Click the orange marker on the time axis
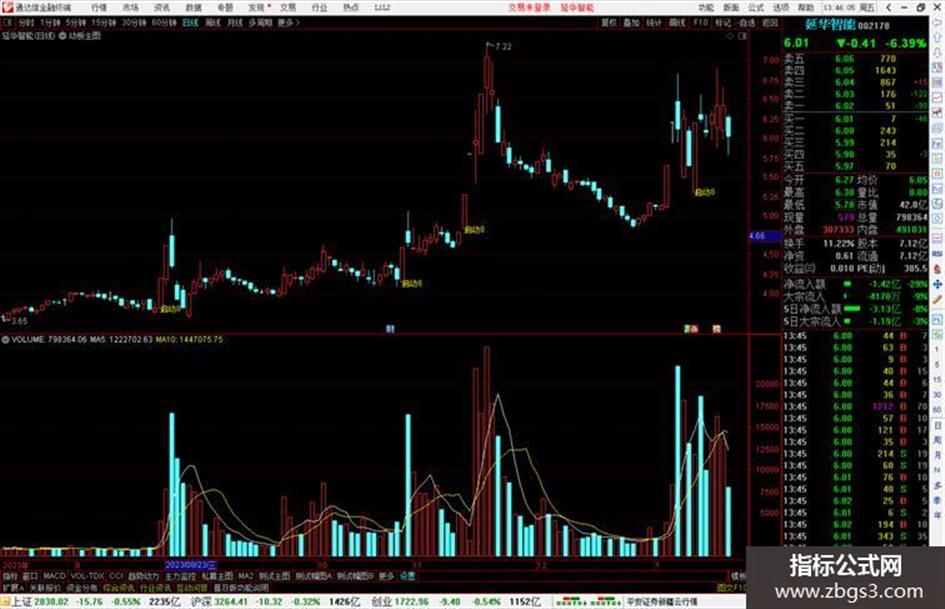Screen dimensions: 945x609 717,329
